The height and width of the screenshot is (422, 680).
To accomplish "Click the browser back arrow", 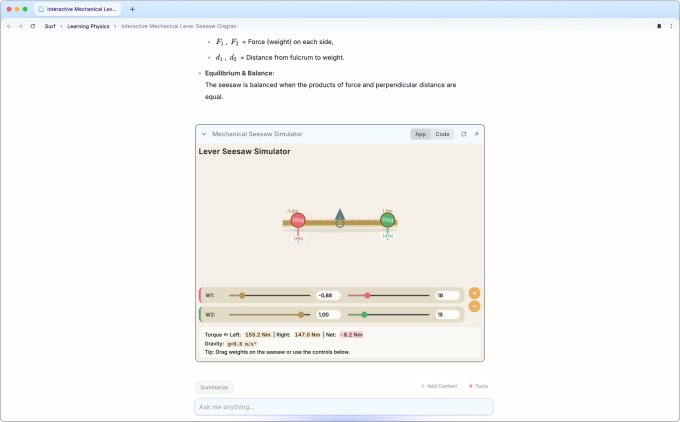I will (9, 26).
